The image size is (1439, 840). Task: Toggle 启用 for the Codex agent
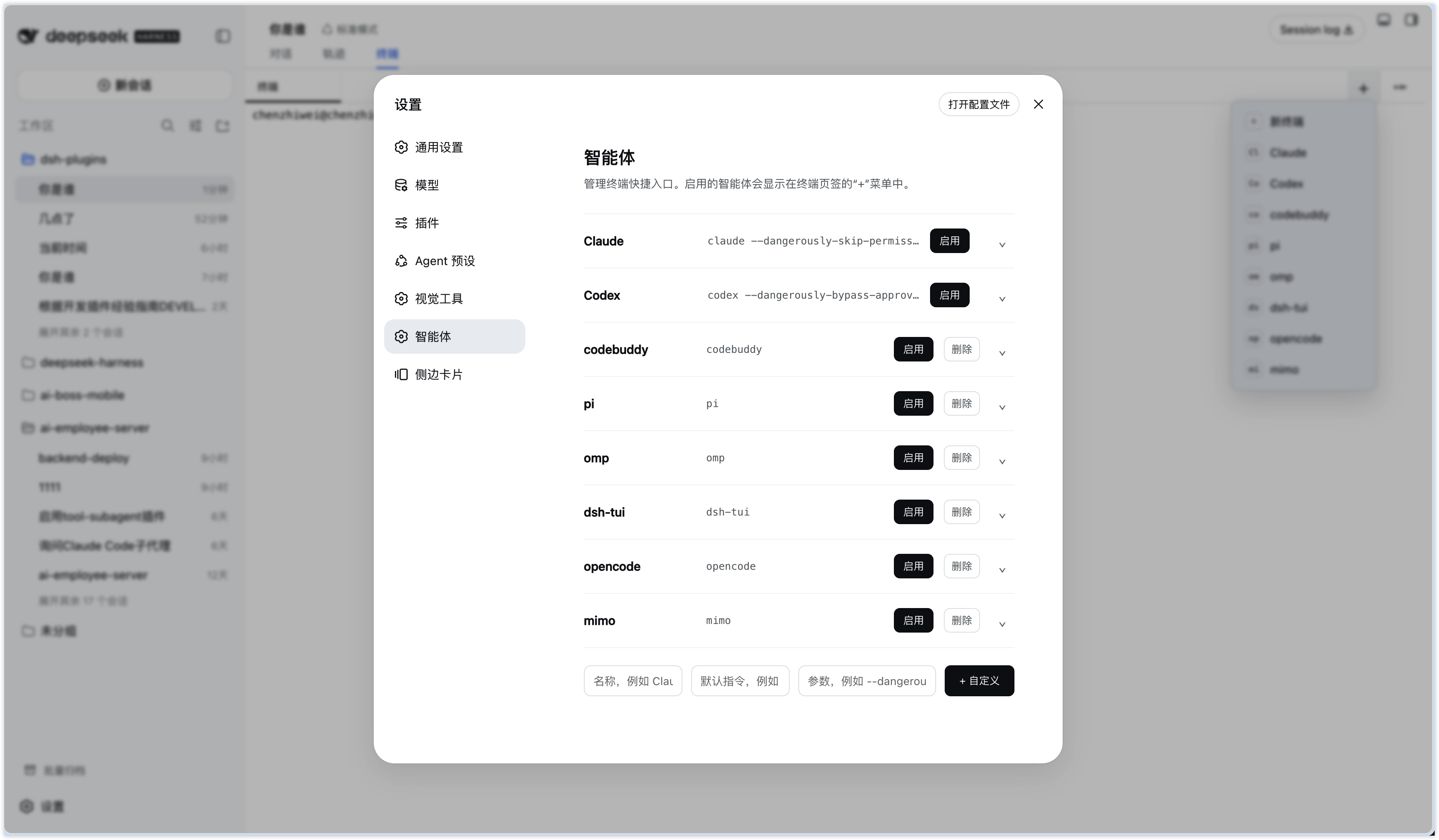949,295
